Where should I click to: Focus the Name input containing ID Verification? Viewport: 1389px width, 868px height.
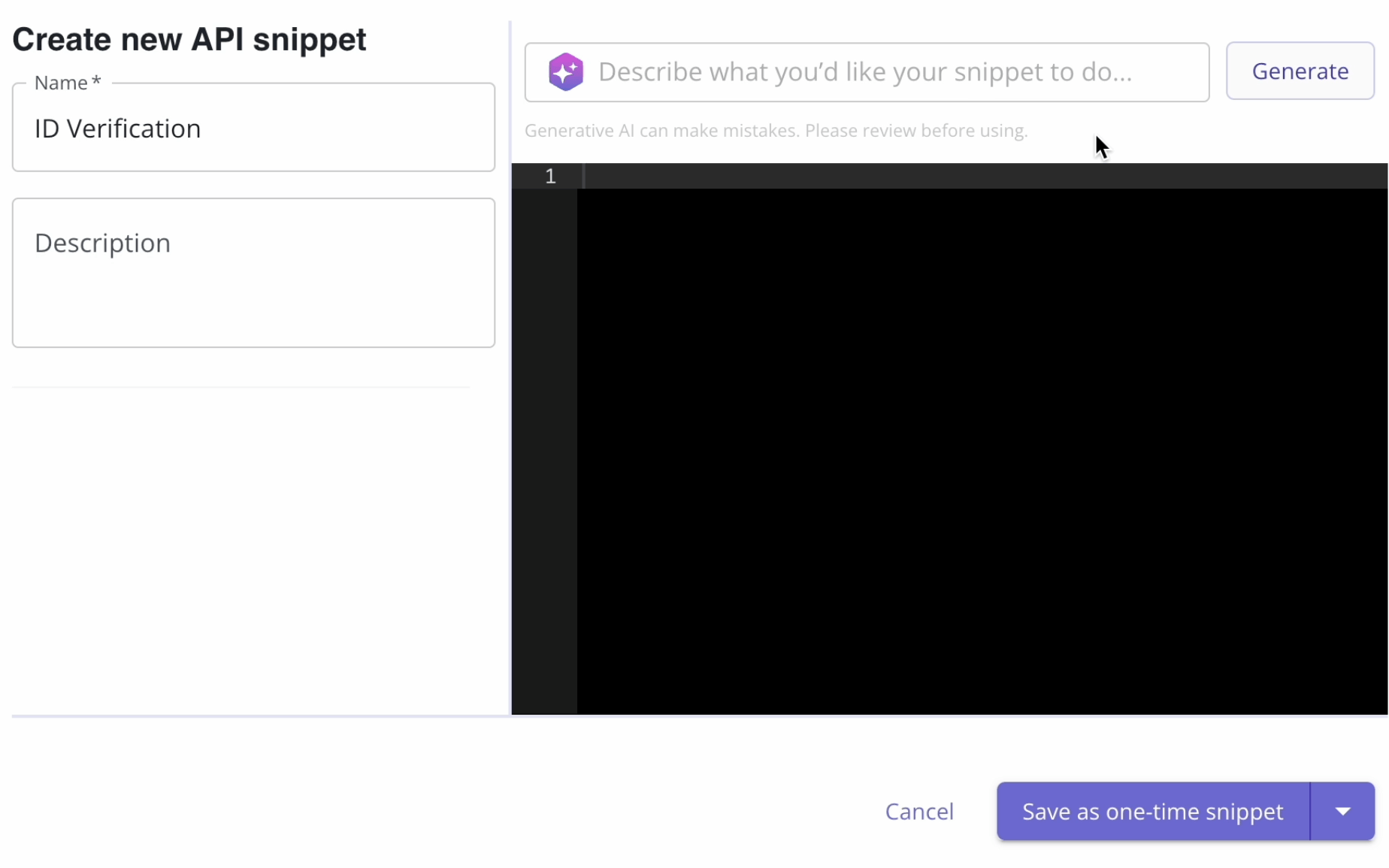(x=253, y=128)
